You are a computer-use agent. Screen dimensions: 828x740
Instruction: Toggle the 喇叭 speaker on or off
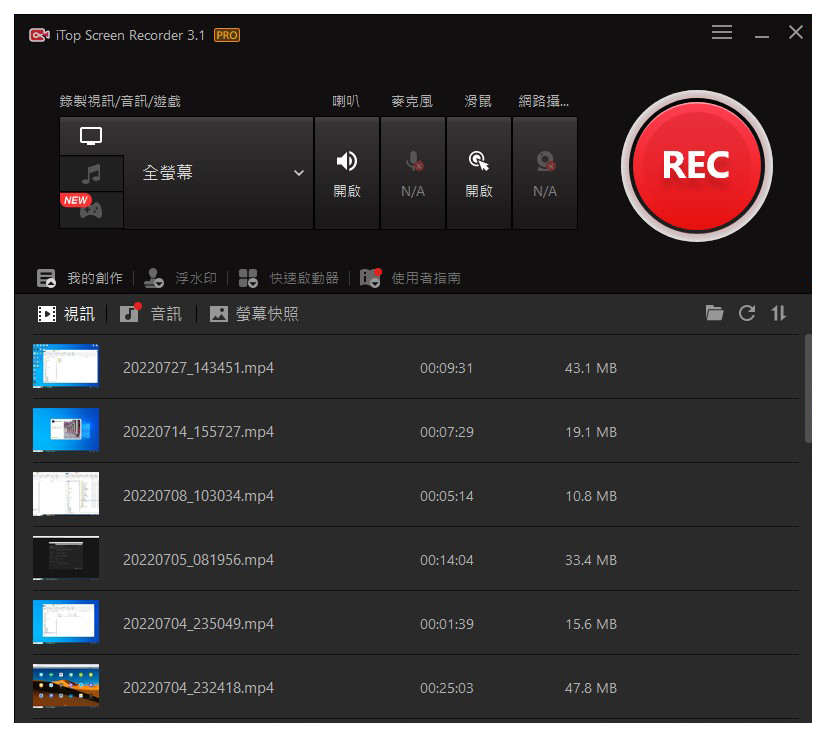[347, 173]
